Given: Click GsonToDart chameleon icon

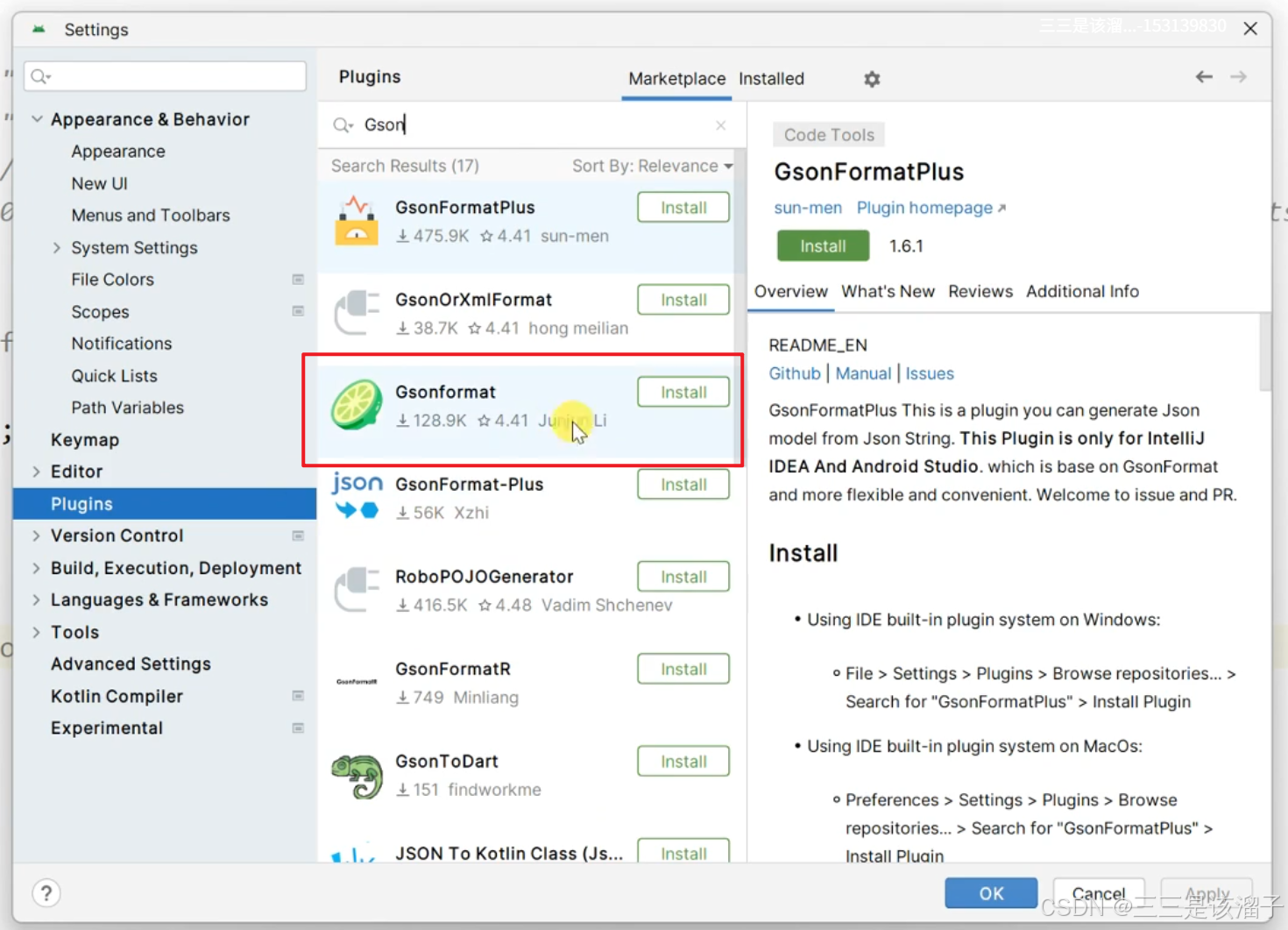Looking at the screenshot, I should tap(357, 776).
